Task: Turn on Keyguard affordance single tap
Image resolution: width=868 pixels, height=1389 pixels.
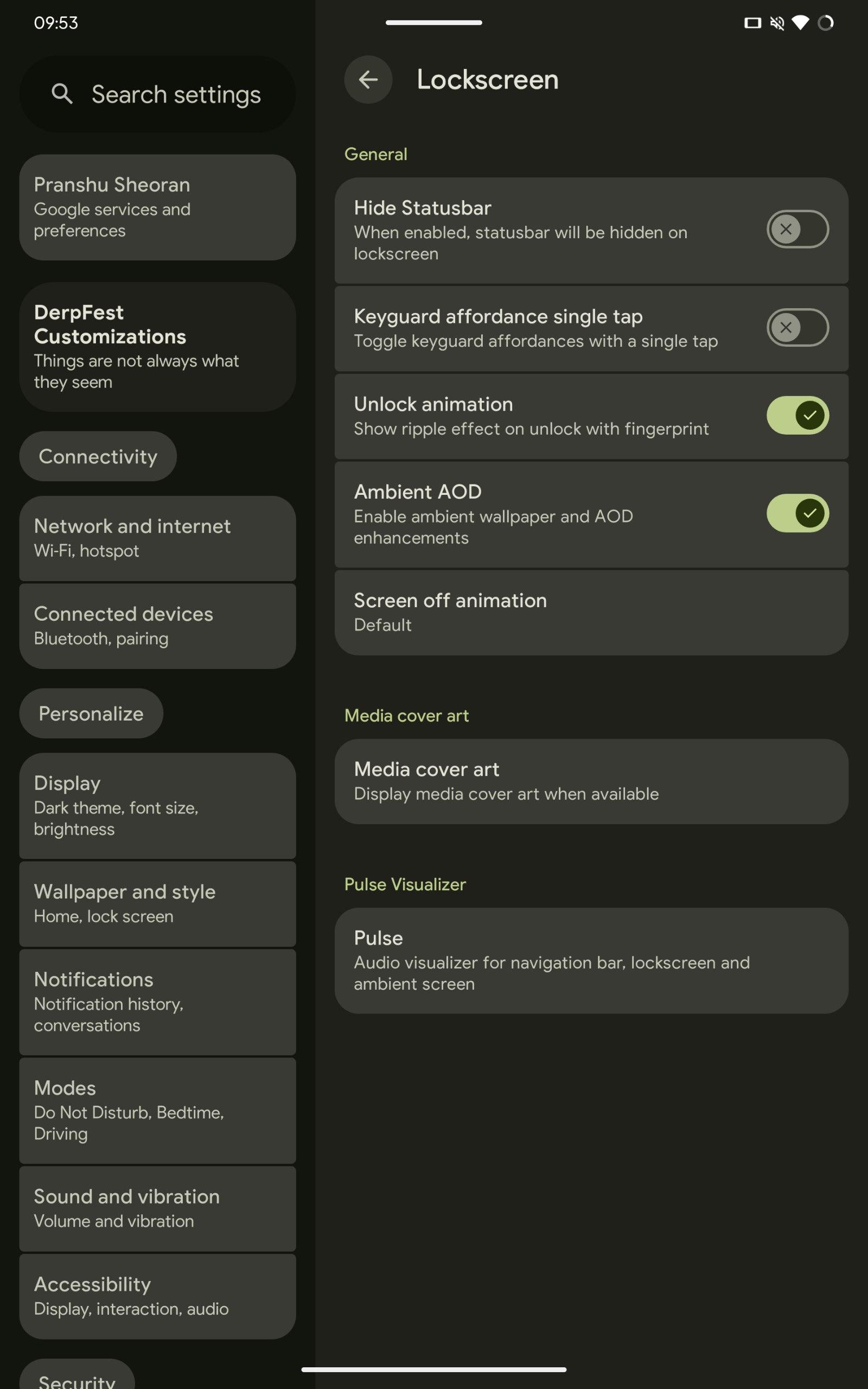Action: pos(797,327)
